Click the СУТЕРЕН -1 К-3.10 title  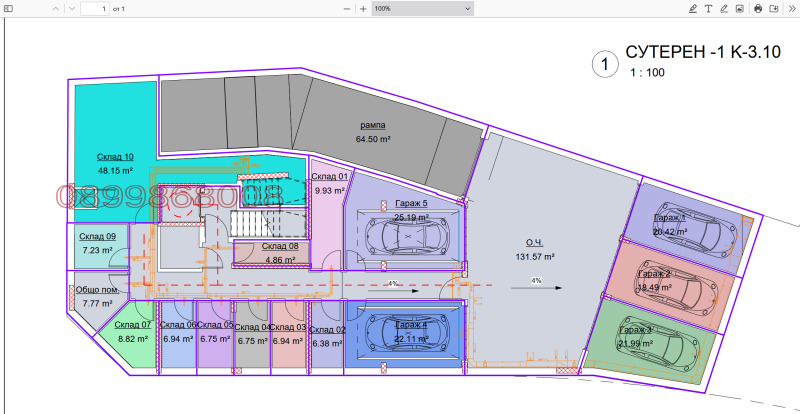coord(696,53)
